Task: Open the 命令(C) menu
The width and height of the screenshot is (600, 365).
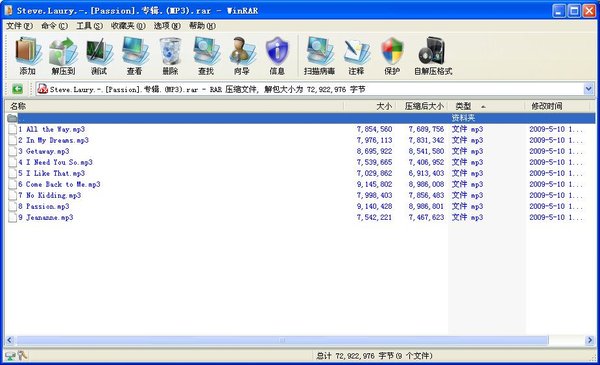Action: point(54,26)
